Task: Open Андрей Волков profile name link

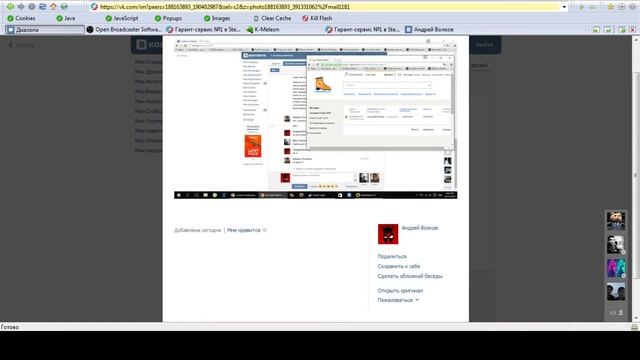Action: point(420,228)
